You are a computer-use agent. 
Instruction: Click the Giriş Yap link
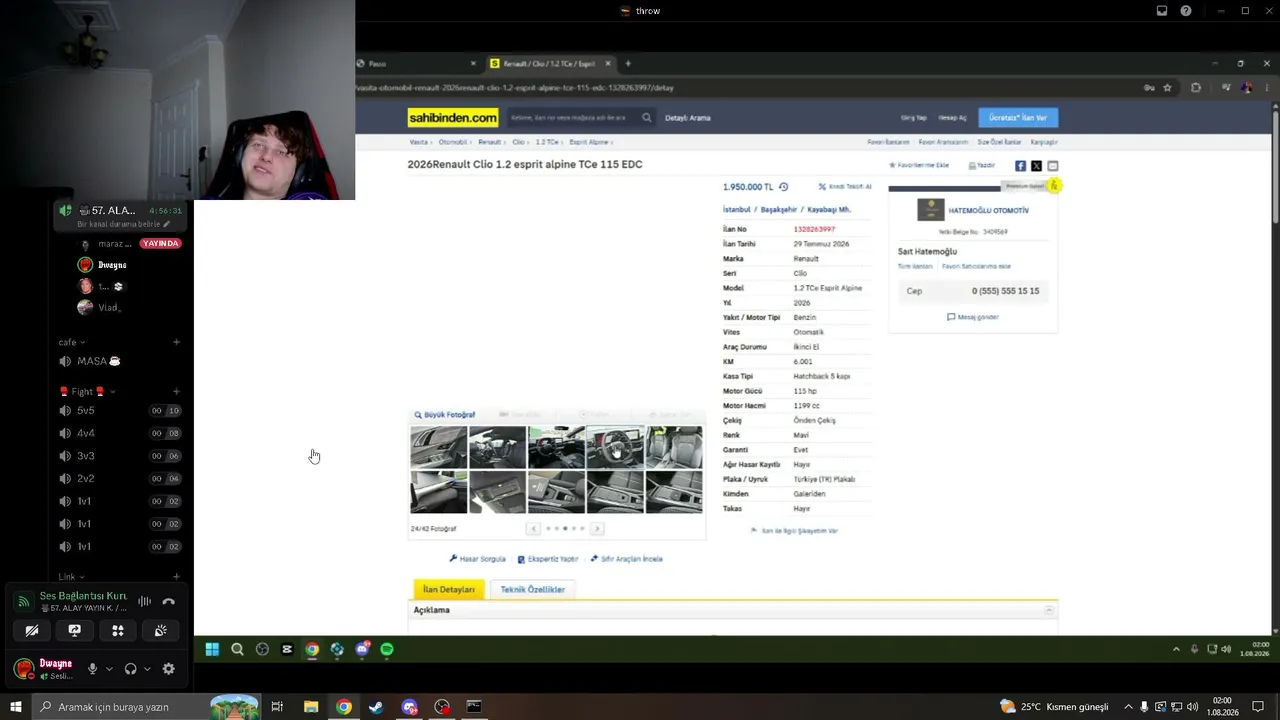coord(914,118)
